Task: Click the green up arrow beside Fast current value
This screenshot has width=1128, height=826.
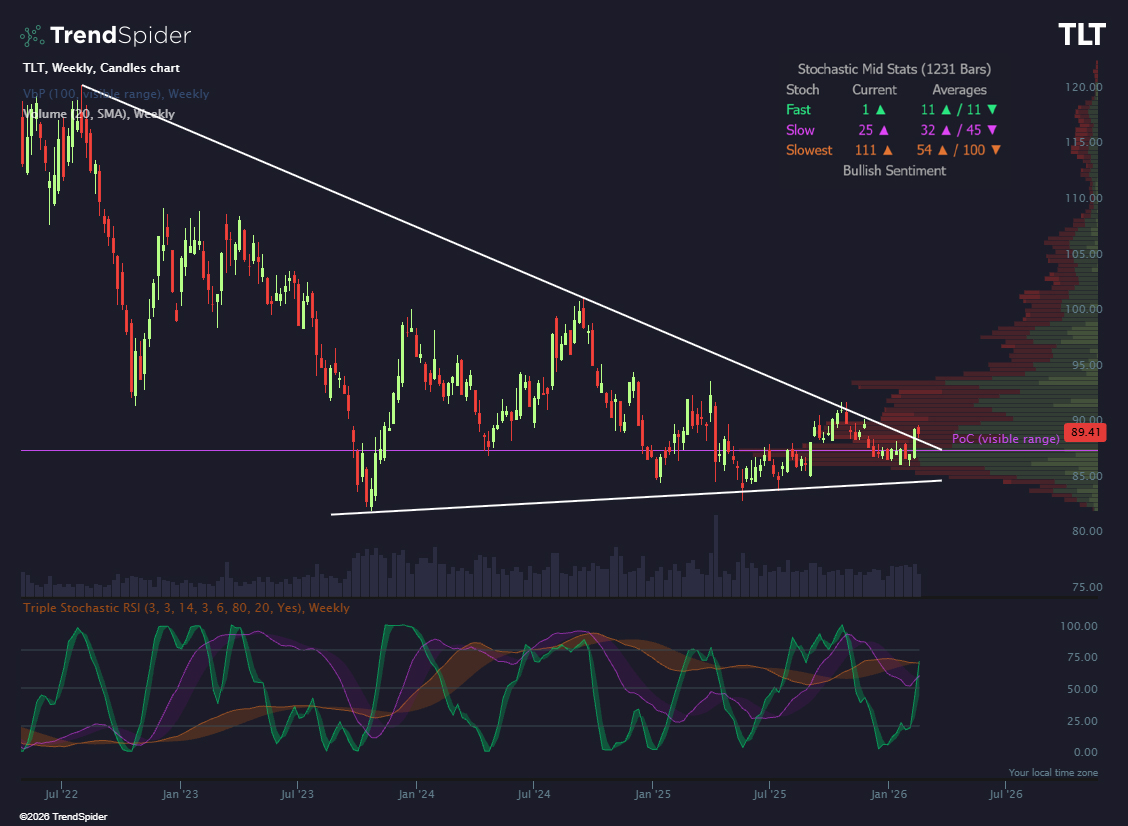Action: tap(881, 109)
